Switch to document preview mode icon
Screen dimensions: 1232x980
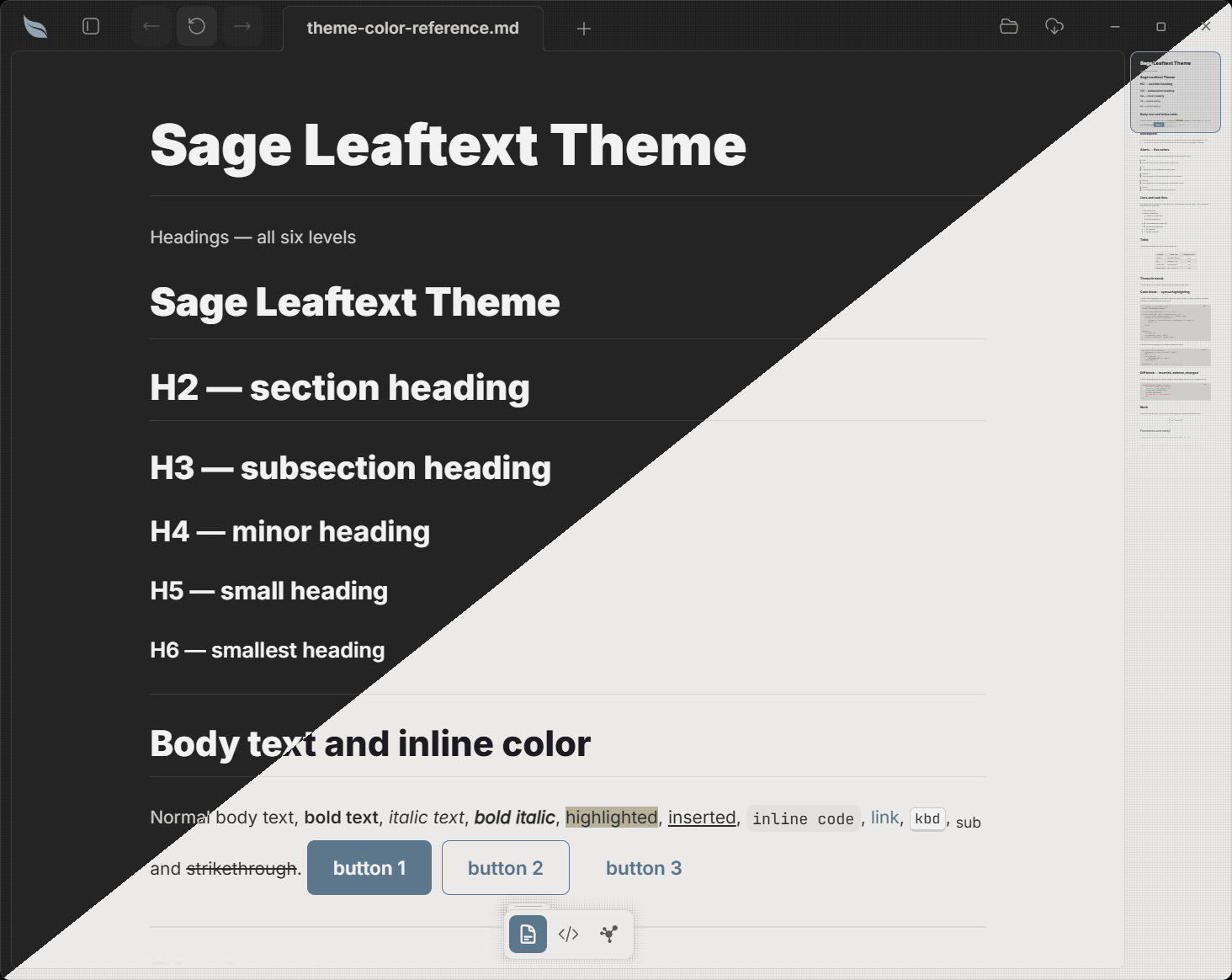(528, 934)
